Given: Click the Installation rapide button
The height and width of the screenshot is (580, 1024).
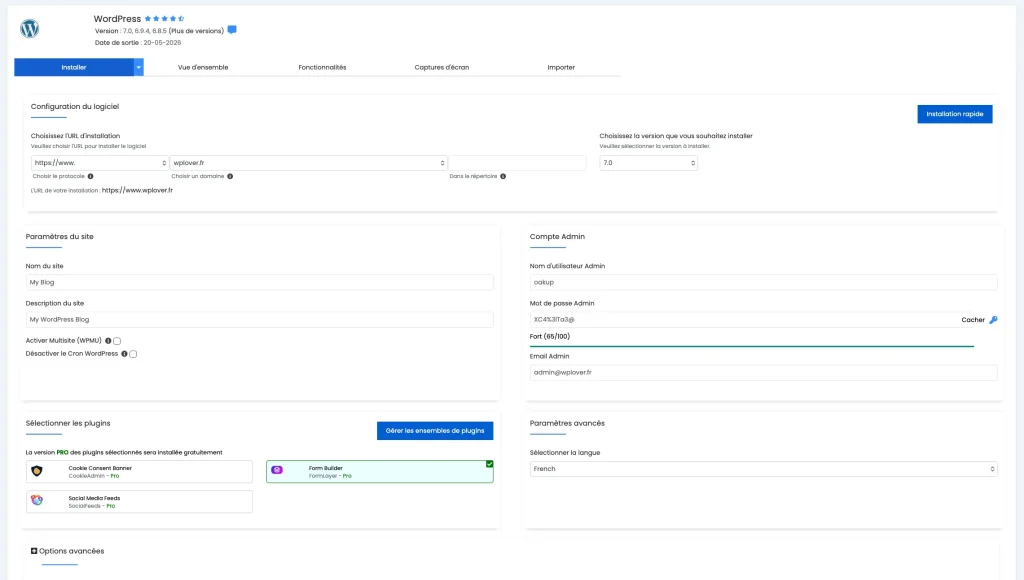Looking at the screenshot, I should 955,114.
